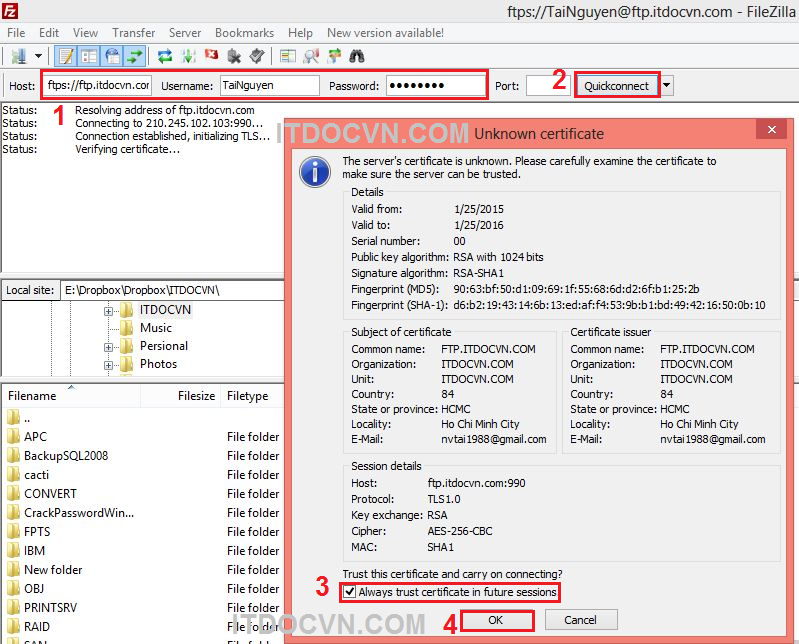Screen dimensions: 799x644
Task: Click the Port input field
Action: point(547,86)
